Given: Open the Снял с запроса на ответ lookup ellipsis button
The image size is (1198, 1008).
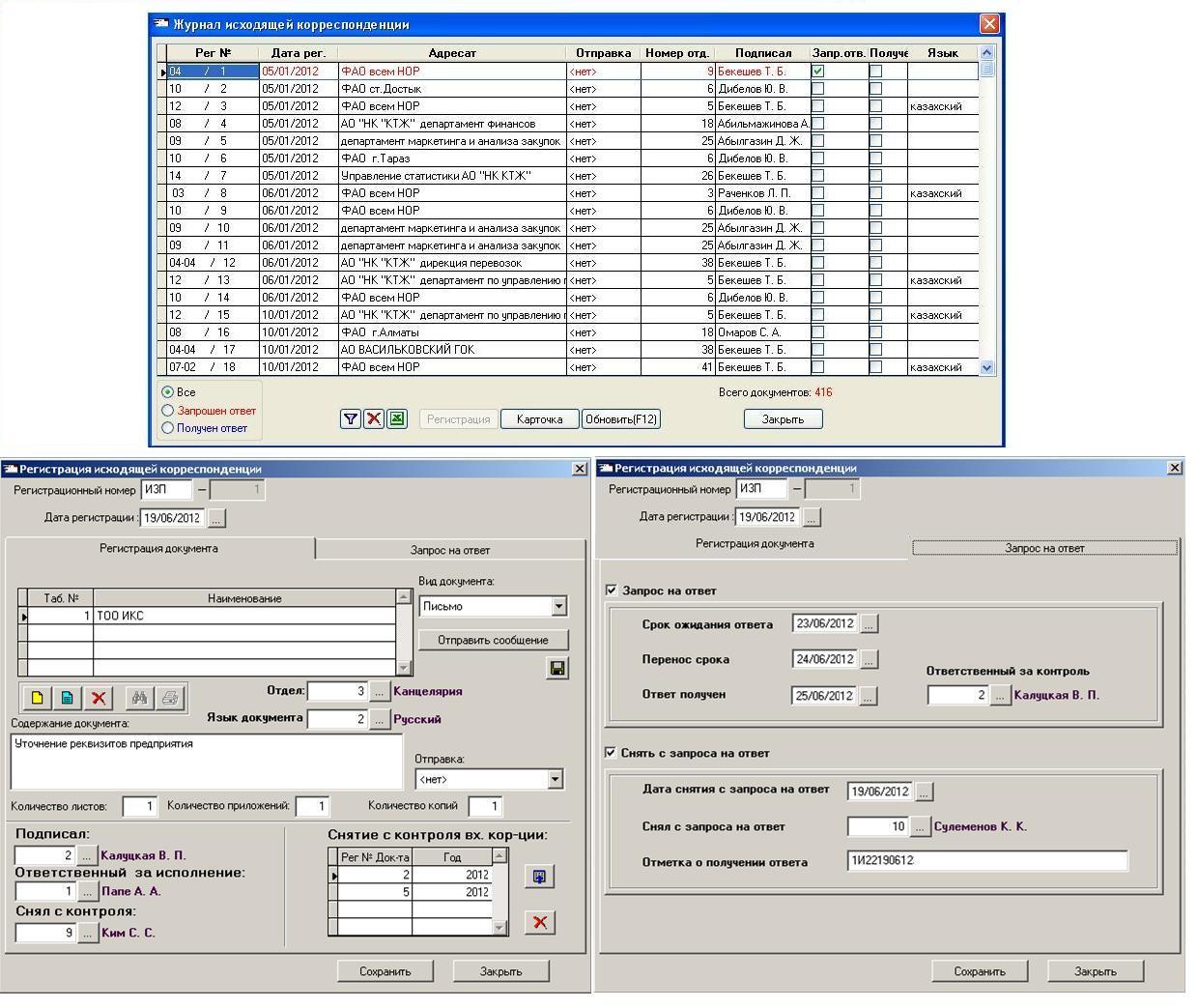Looking at the screenshot, I should pos(920,826).
